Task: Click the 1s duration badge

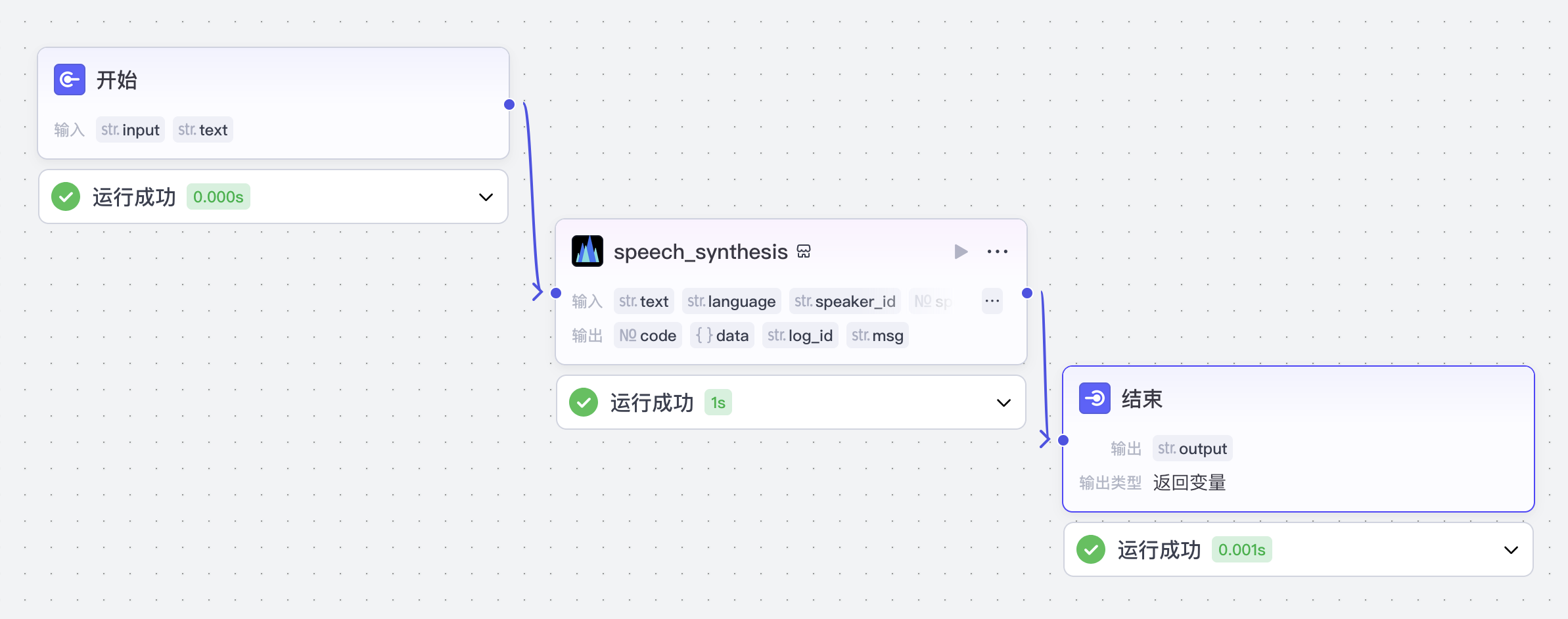Action: [718, 402]
